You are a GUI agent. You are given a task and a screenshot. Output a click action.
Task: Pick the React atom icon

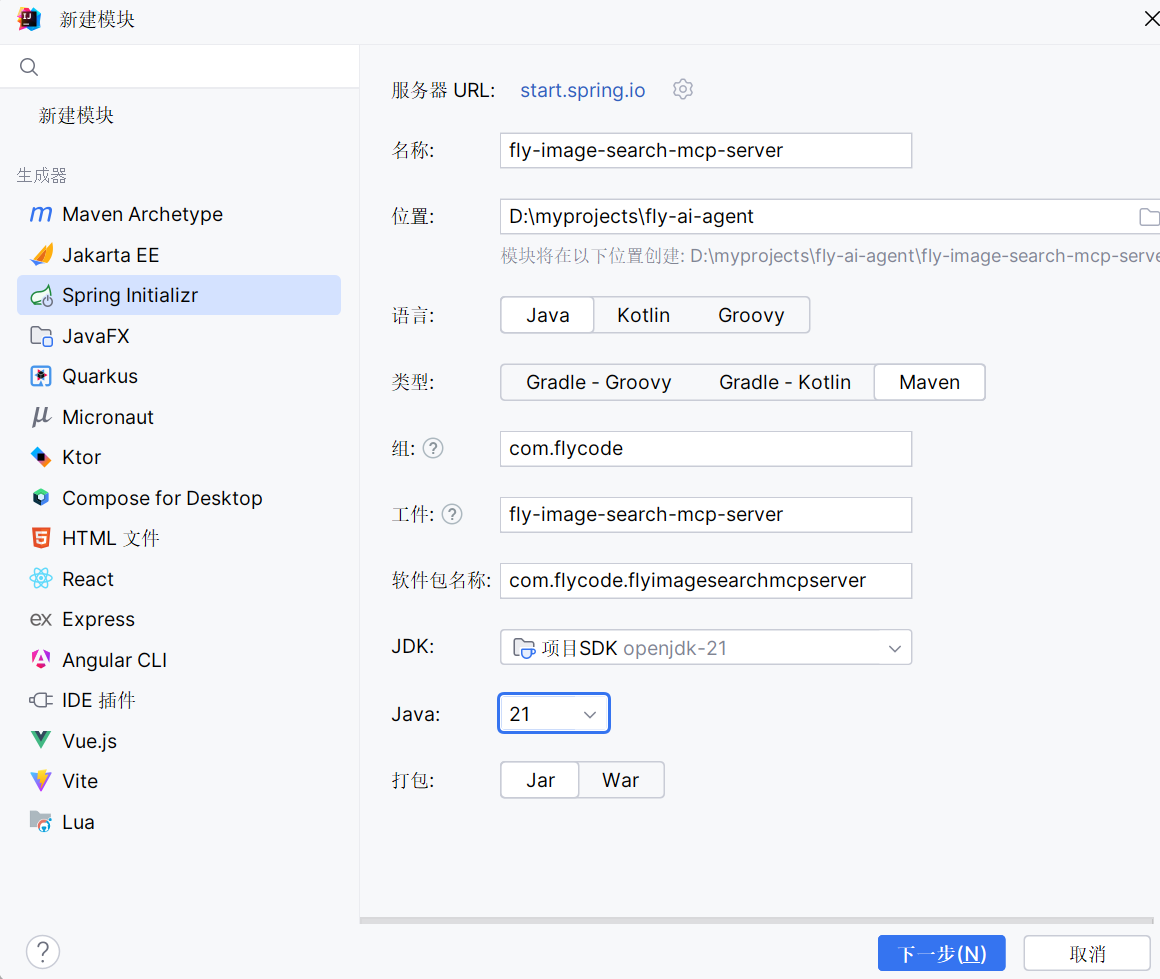pos(41,579)
